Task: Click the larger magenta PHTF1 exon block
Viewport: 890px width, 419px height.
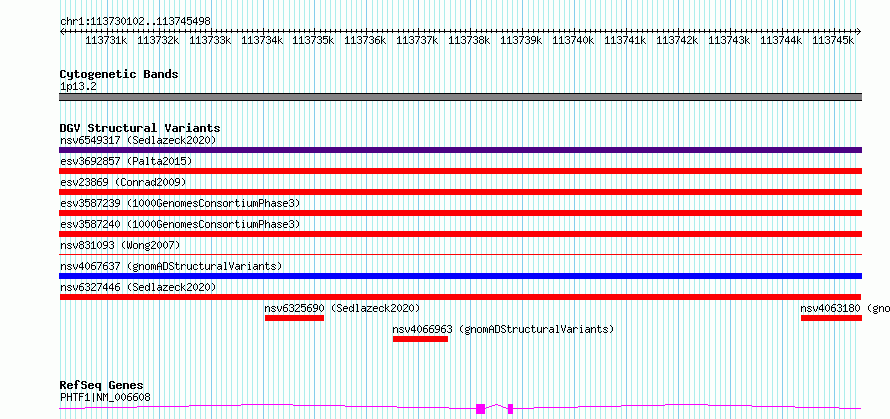Action: click(480, 409)
